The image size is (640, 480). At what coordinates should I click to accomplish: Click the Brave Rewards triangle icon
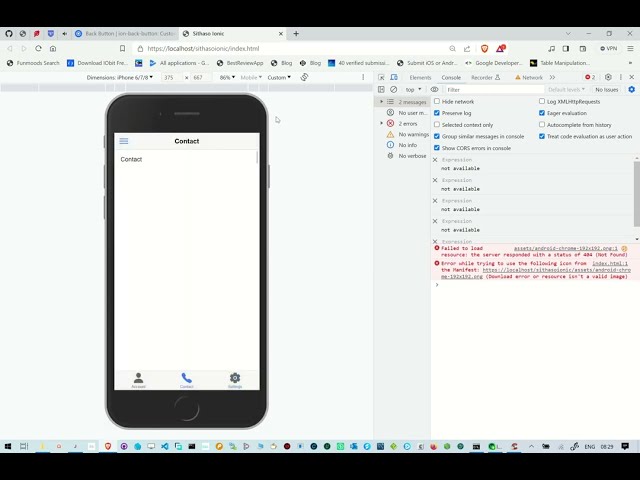tap(500, 49)
